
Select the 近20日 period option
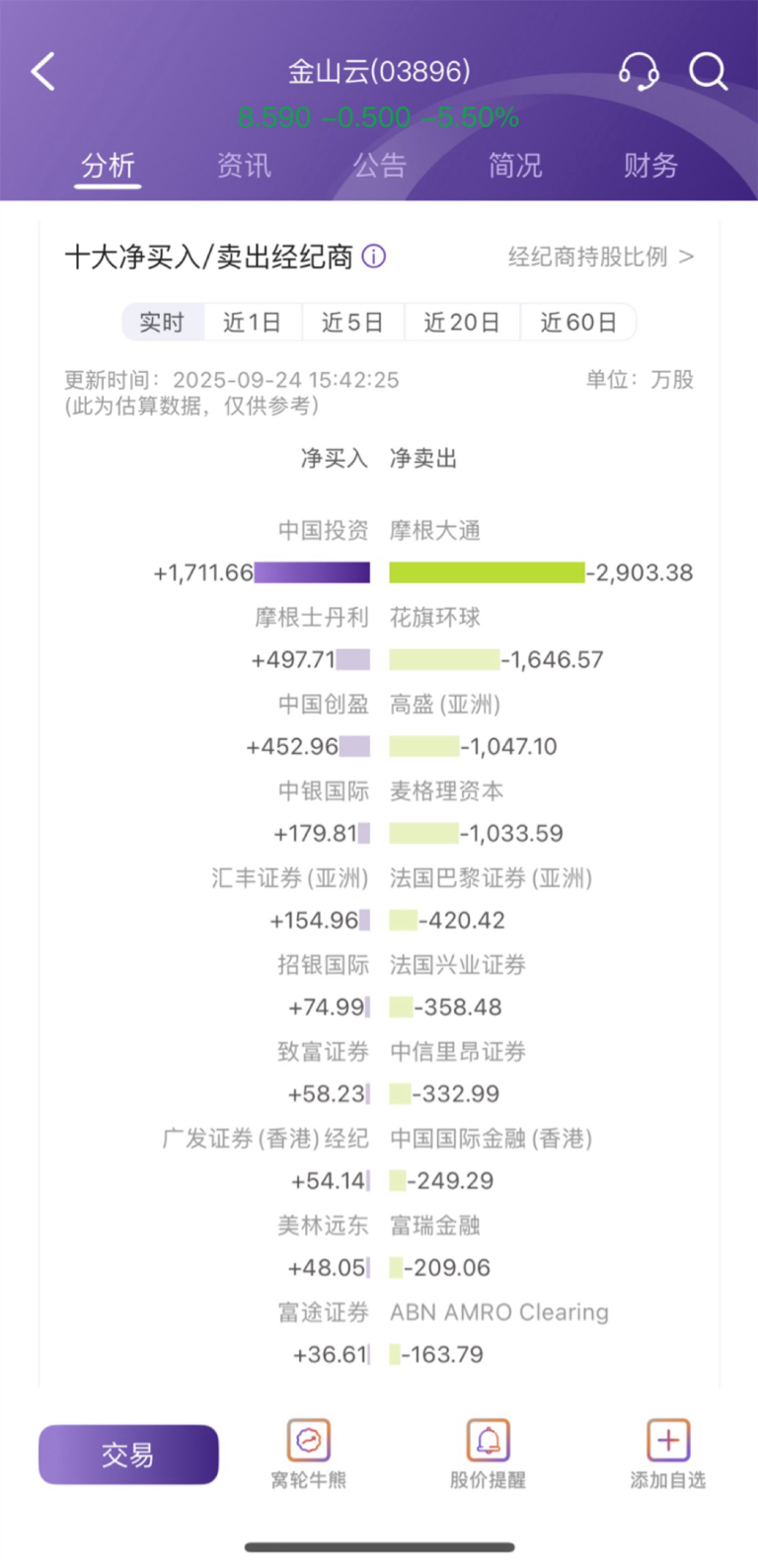pyautogui.click(x=462, y=322)
